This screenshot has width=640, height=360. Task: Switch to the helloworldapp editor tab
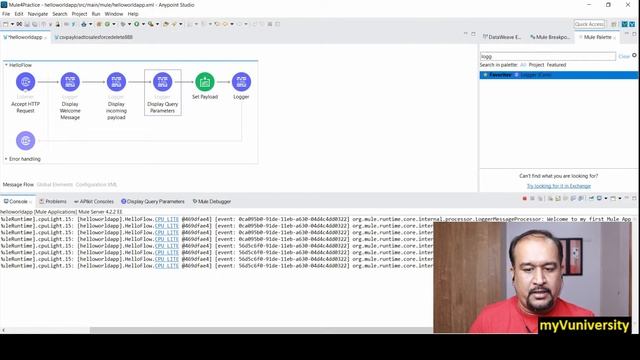(25, 37)
